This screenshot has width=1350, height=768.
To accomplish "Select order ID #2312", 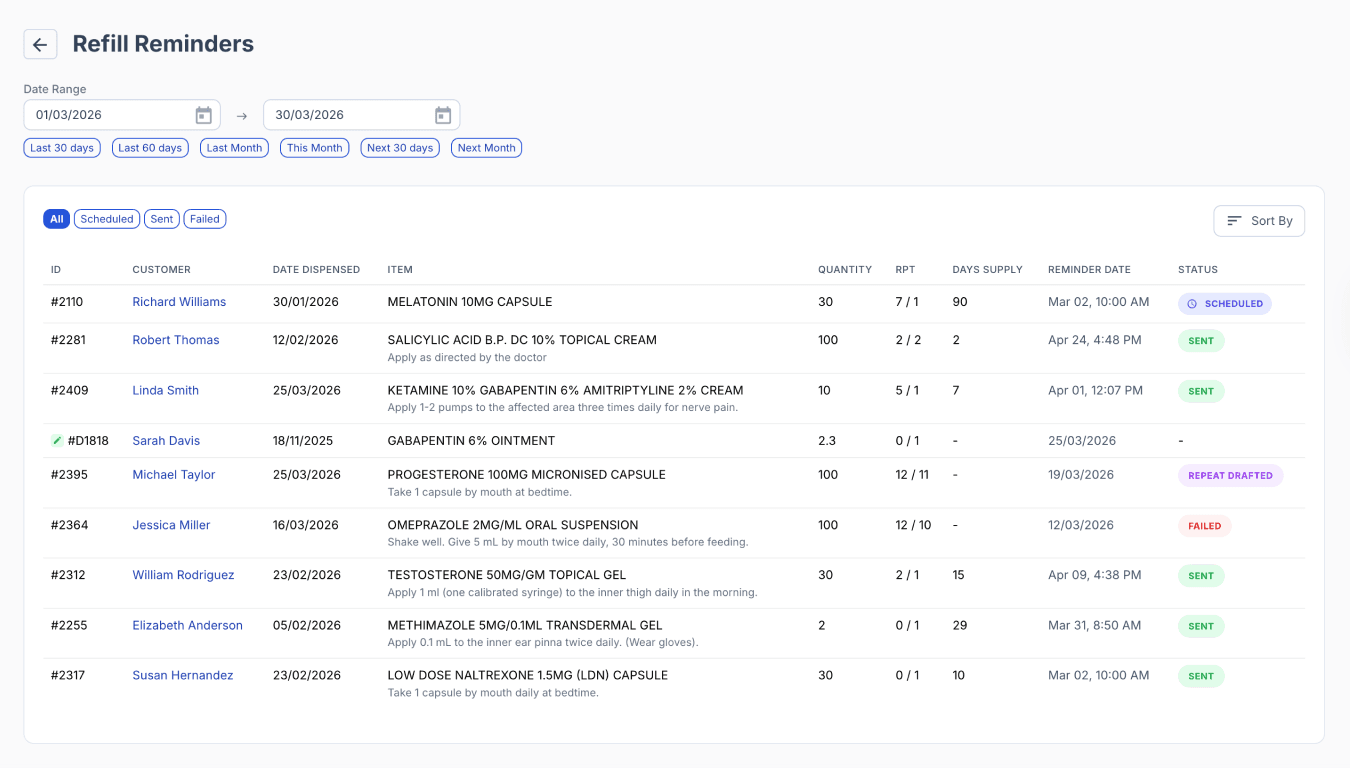I will [68, 575].
